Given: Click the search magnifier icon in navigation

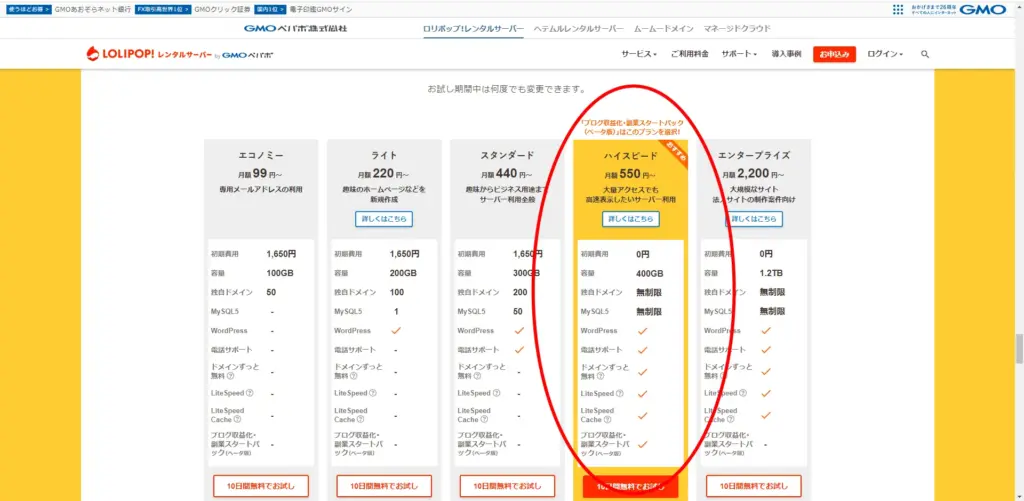Looking at the screenshot, I should click(x=925, y=55).
